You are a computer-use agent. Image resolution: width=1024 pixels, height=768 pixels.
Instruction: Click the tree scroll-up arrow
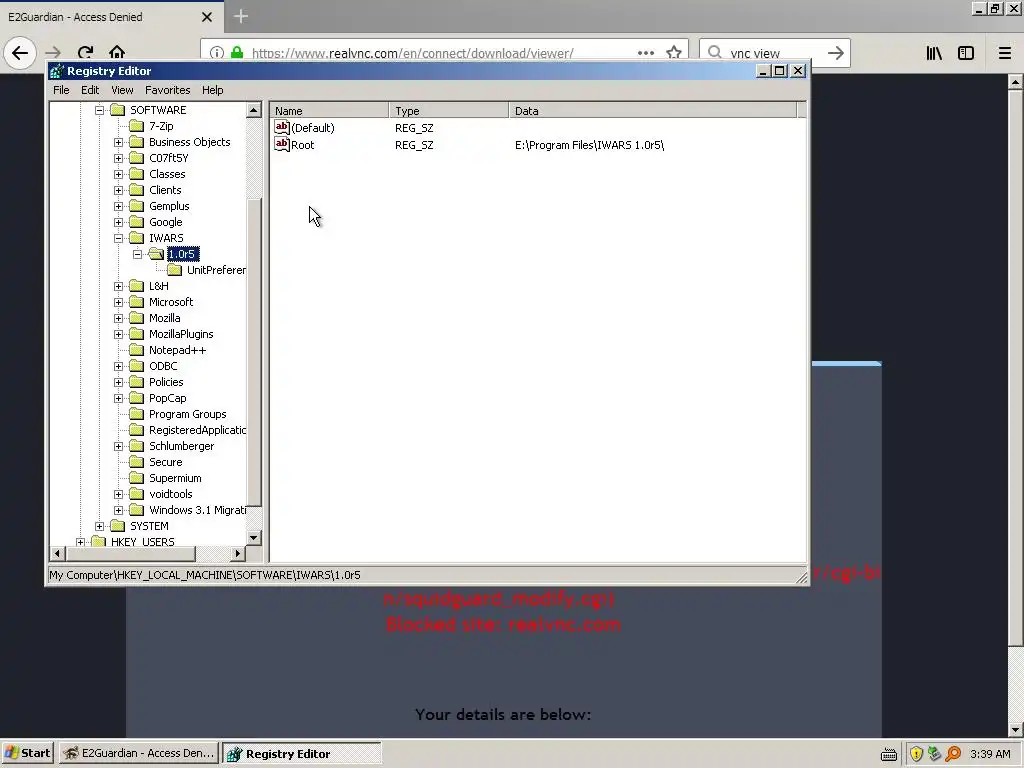(x=254, y=110)
